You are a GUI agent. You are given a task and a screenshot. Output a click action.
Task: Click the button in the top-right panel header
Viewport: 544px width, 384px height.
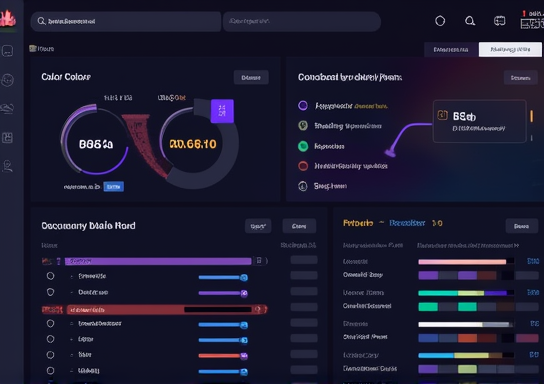coord(520,78)
